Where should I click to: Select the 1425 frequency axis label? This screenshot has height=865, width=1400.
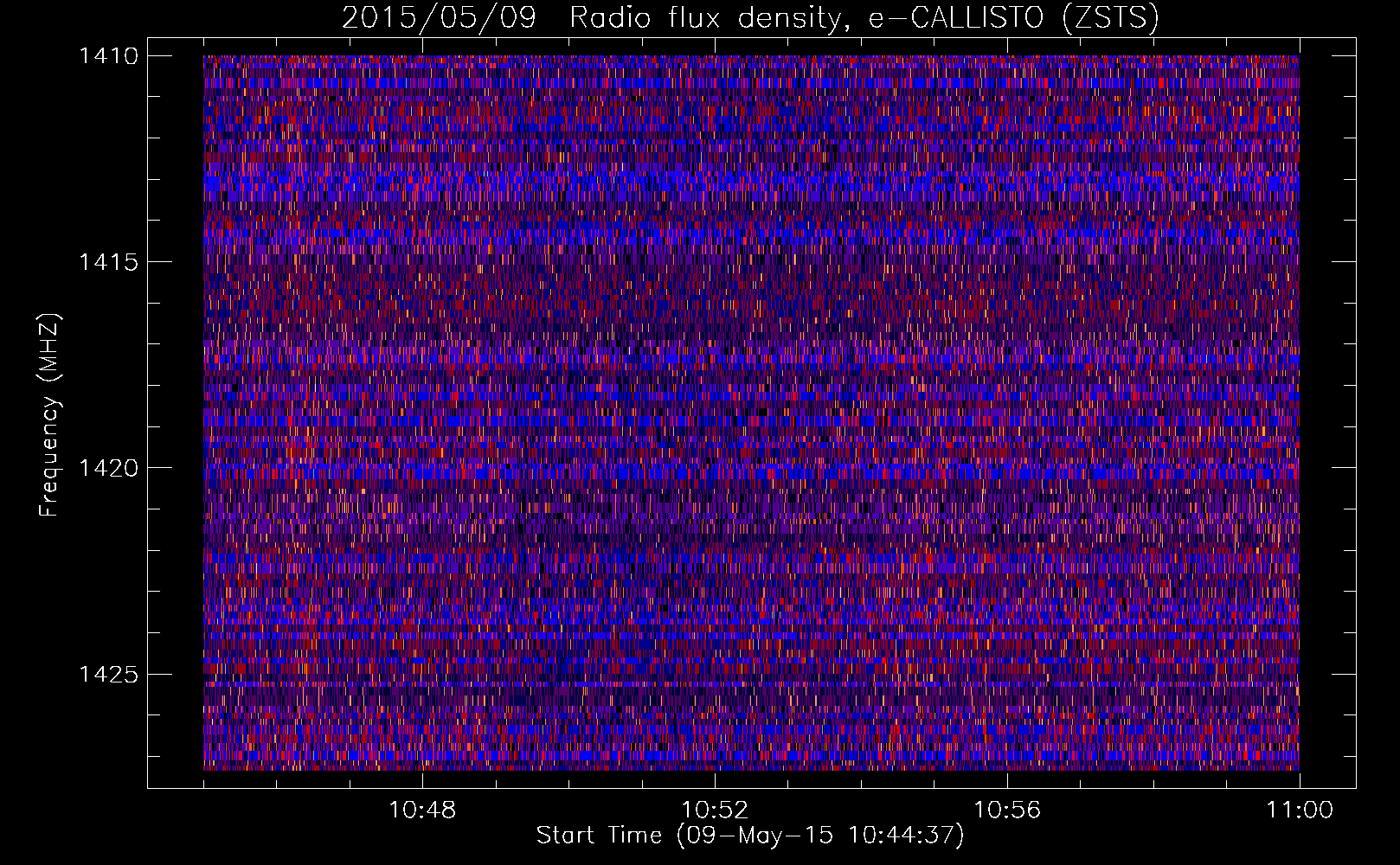pos(108,674)
